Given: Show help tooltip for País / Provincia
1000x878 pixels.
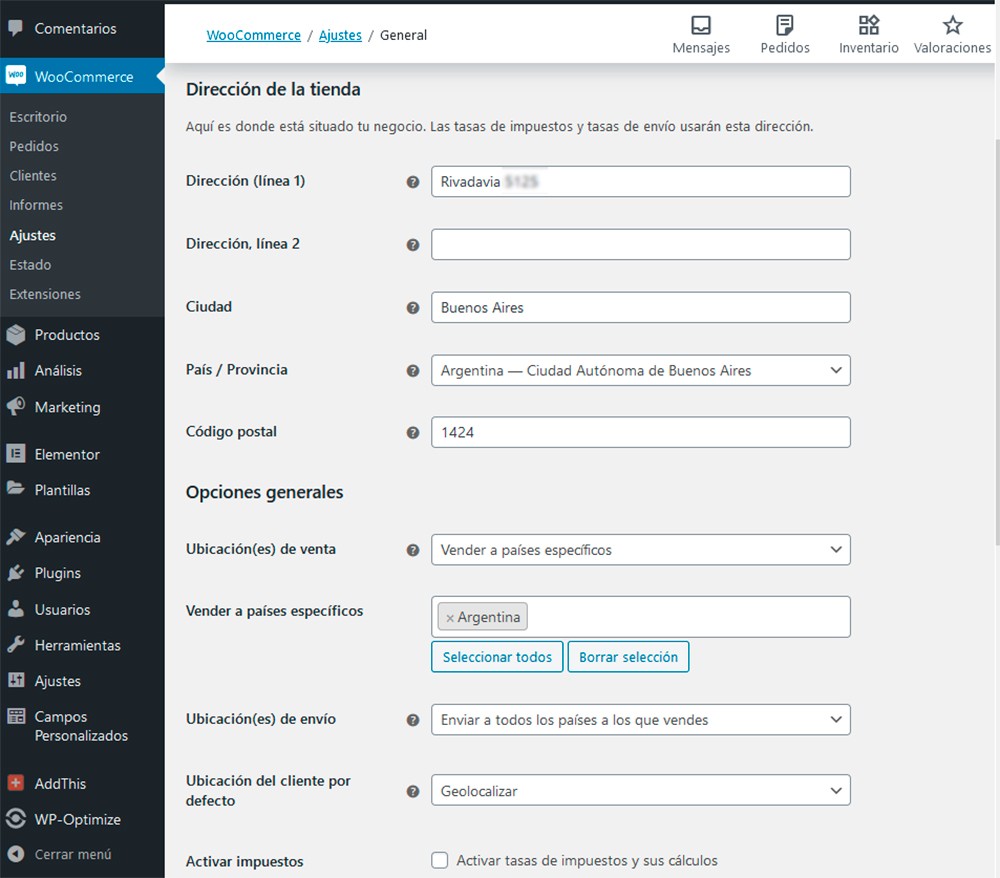Looking at the screenshot, I should (x=413, y=371).
